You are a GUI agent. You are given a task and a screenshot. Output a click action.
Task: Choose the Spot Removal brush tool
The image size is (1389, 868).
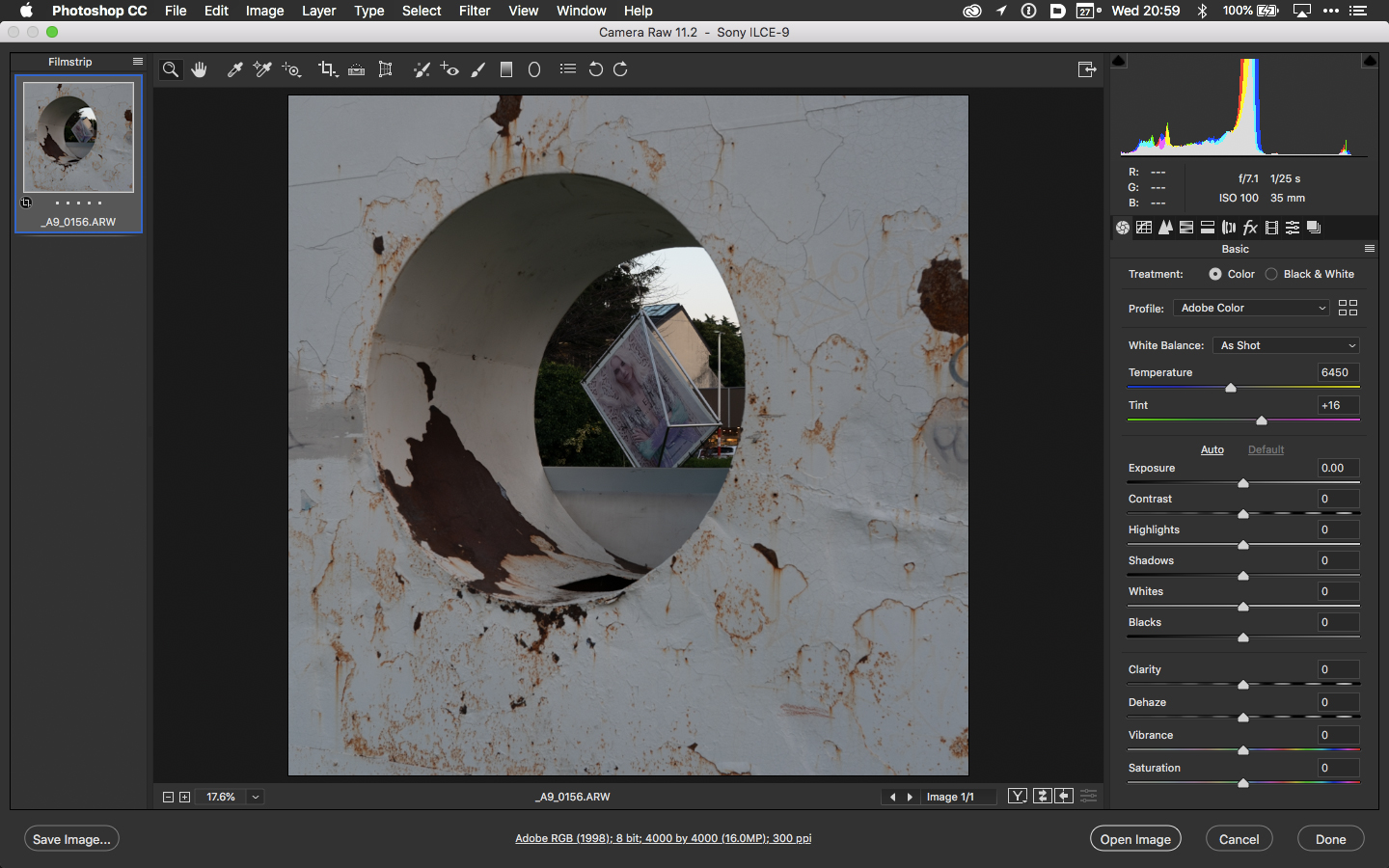point(422,69)
